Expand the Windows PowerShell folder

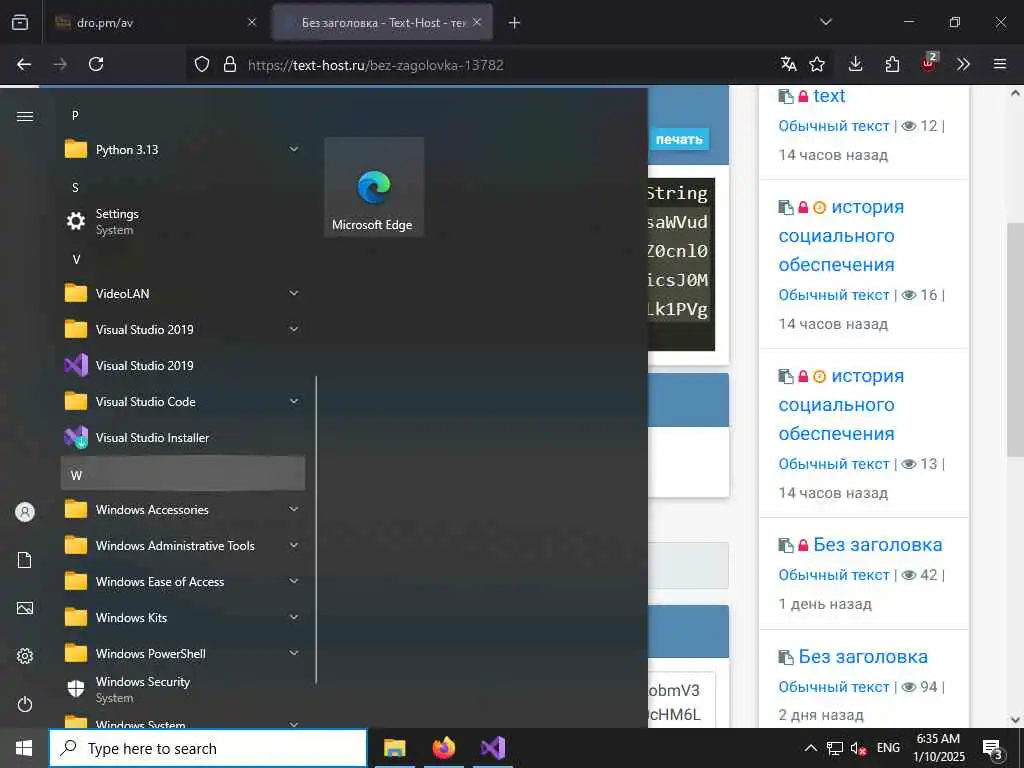coord(183,654)
